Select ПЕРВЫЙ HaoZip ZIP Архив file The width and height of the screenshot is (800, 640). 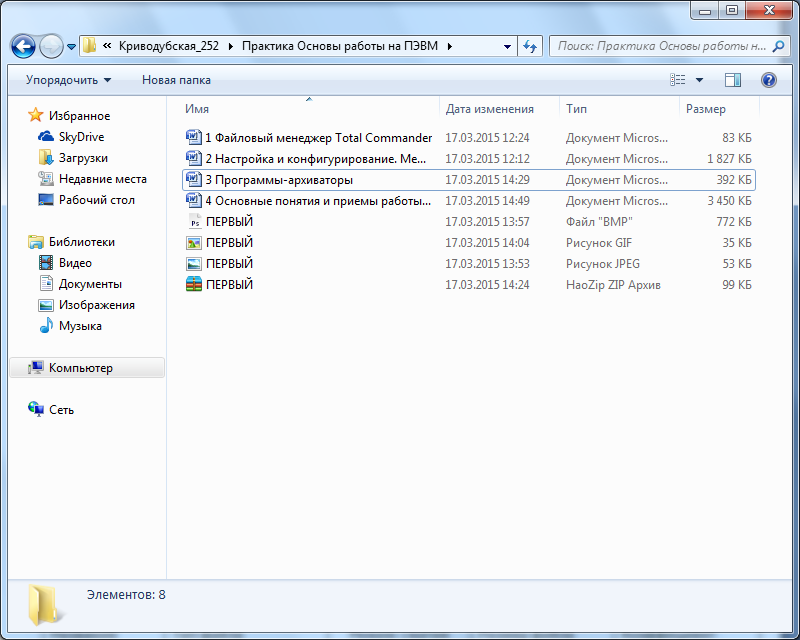pyautogui.click(x=229, y=284)
